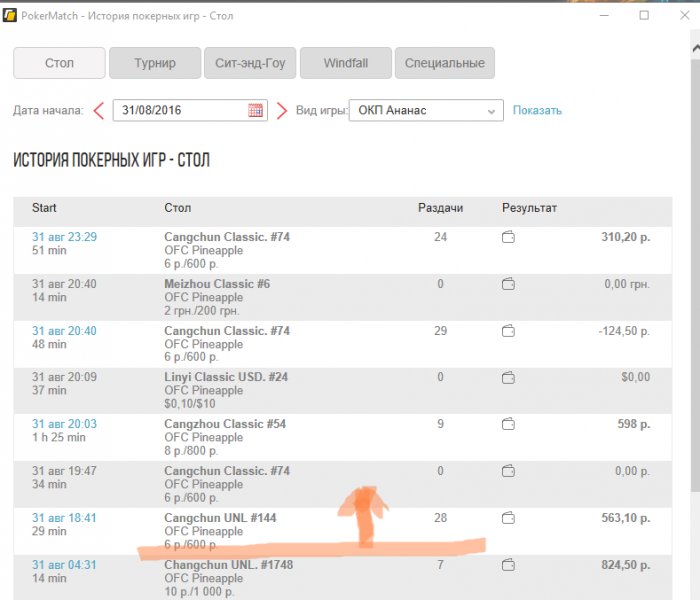
Task: Select result 598 р.
Action: [x=634, y=424]
